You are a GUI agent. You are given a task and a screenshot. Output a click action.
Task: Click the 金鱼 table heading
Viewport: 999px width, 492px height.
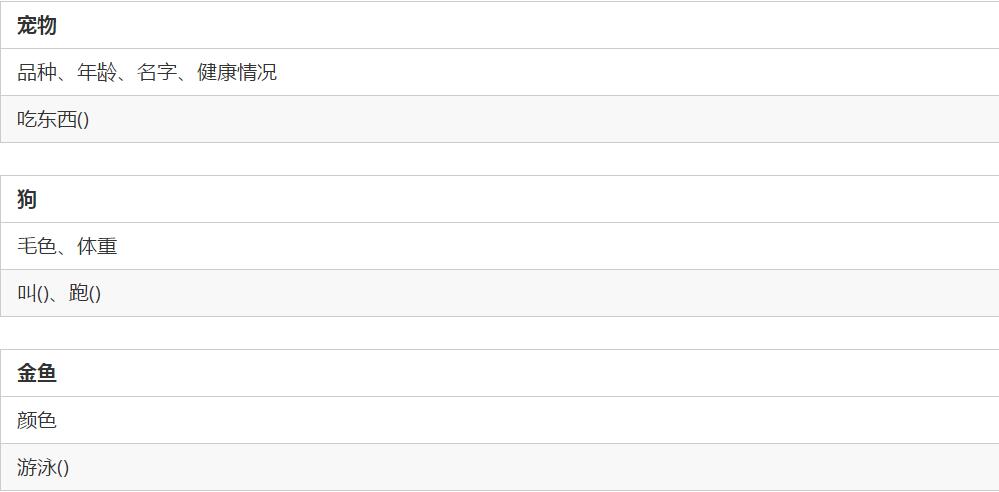(x=37, y=374)
